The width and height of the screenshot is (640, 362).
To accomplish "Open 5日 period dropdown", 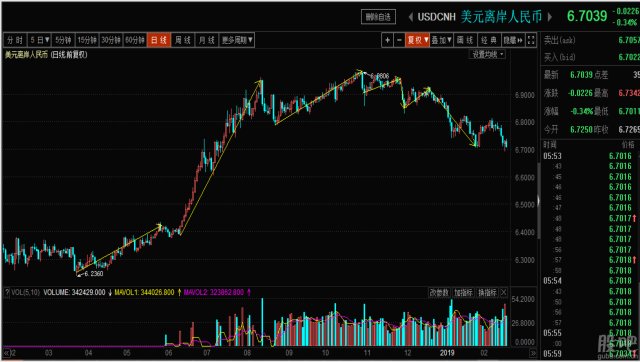I will tap(40, 40).
